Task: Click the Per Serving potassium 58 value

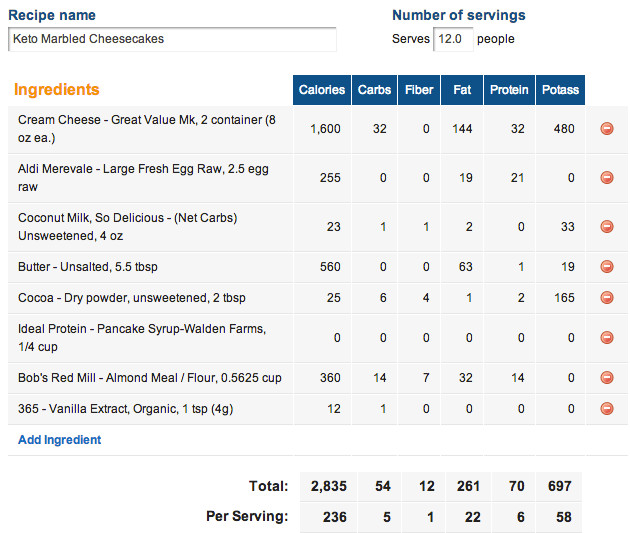Action: (x=564, y=517)
